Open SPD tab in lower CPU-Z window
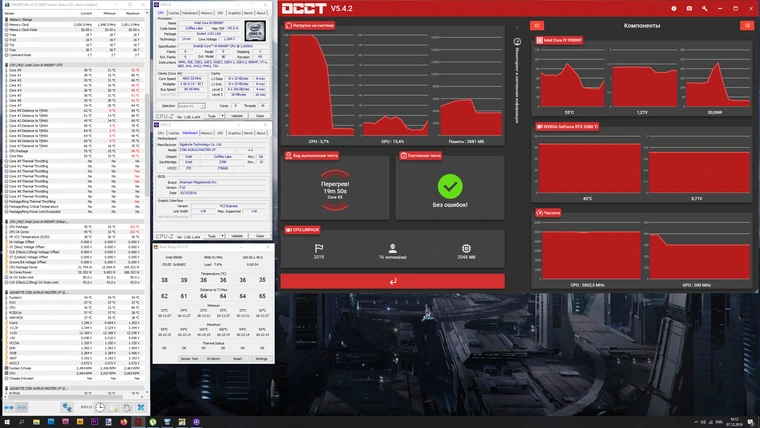 pyautogui.click(x=220, y=133)
